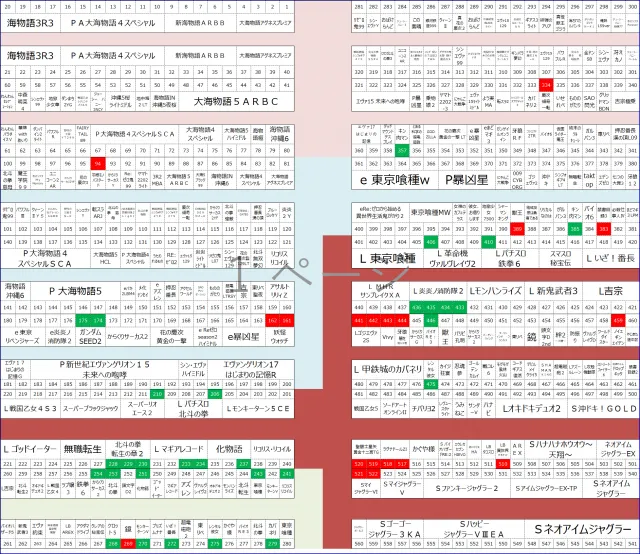The height and width of the screenshot is (554, 640).
Task: Click the 'P暴凶星' section label
Action: [467, 180]
